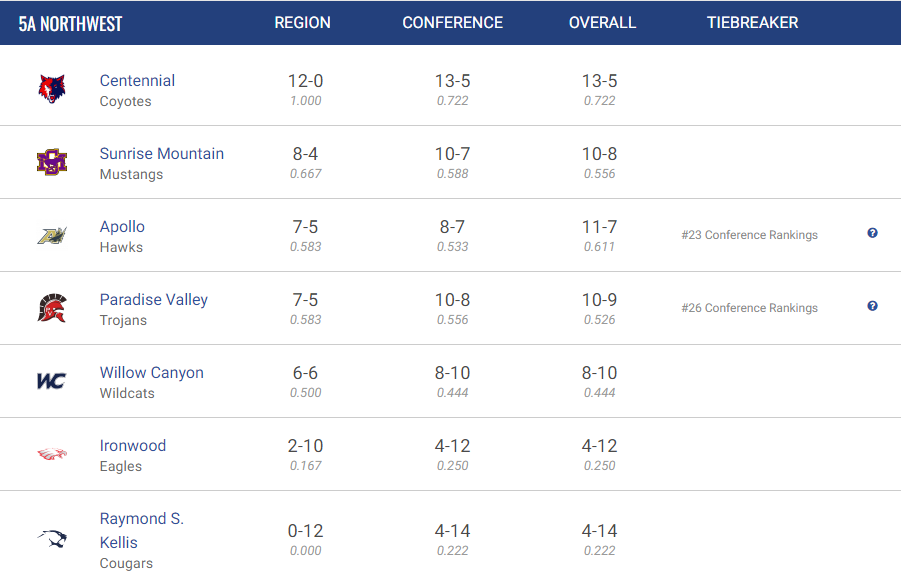Click the Paradise Valley Trojans helmet logo
This screenshot has width=901, height=588.
point(52,308)
